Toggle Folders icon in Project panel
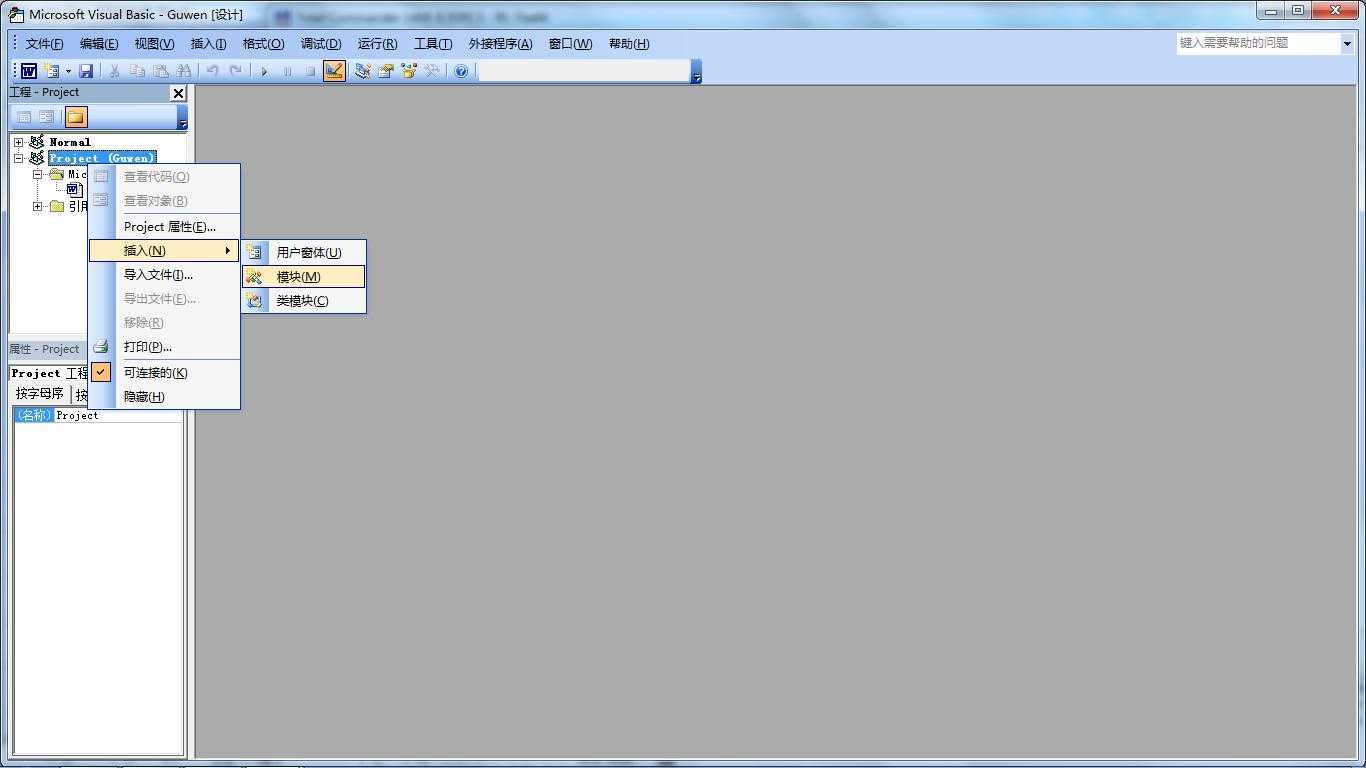This screenshot has width=1366, height=768. point(76,116)
